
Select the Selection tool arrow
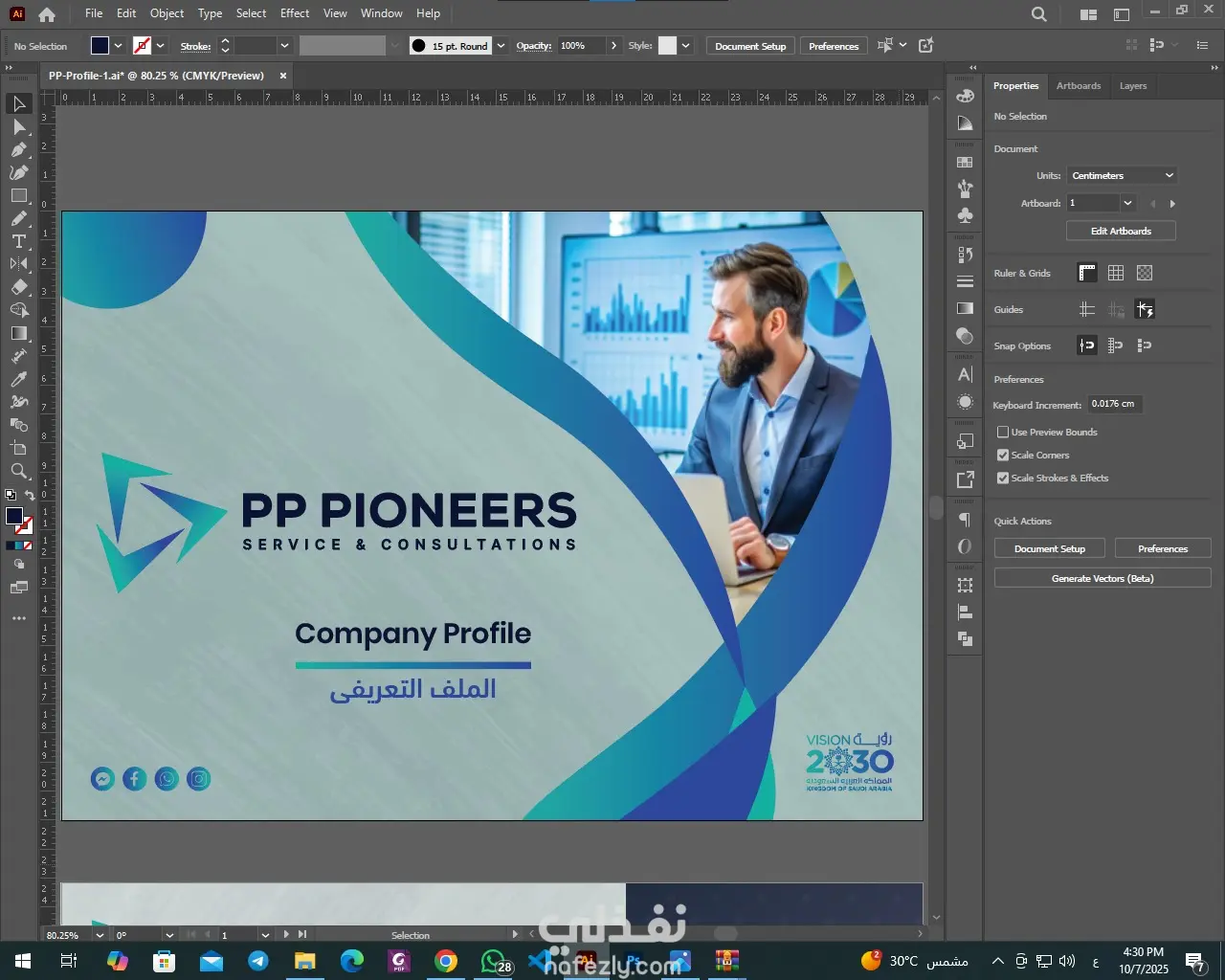coord(19,103)
